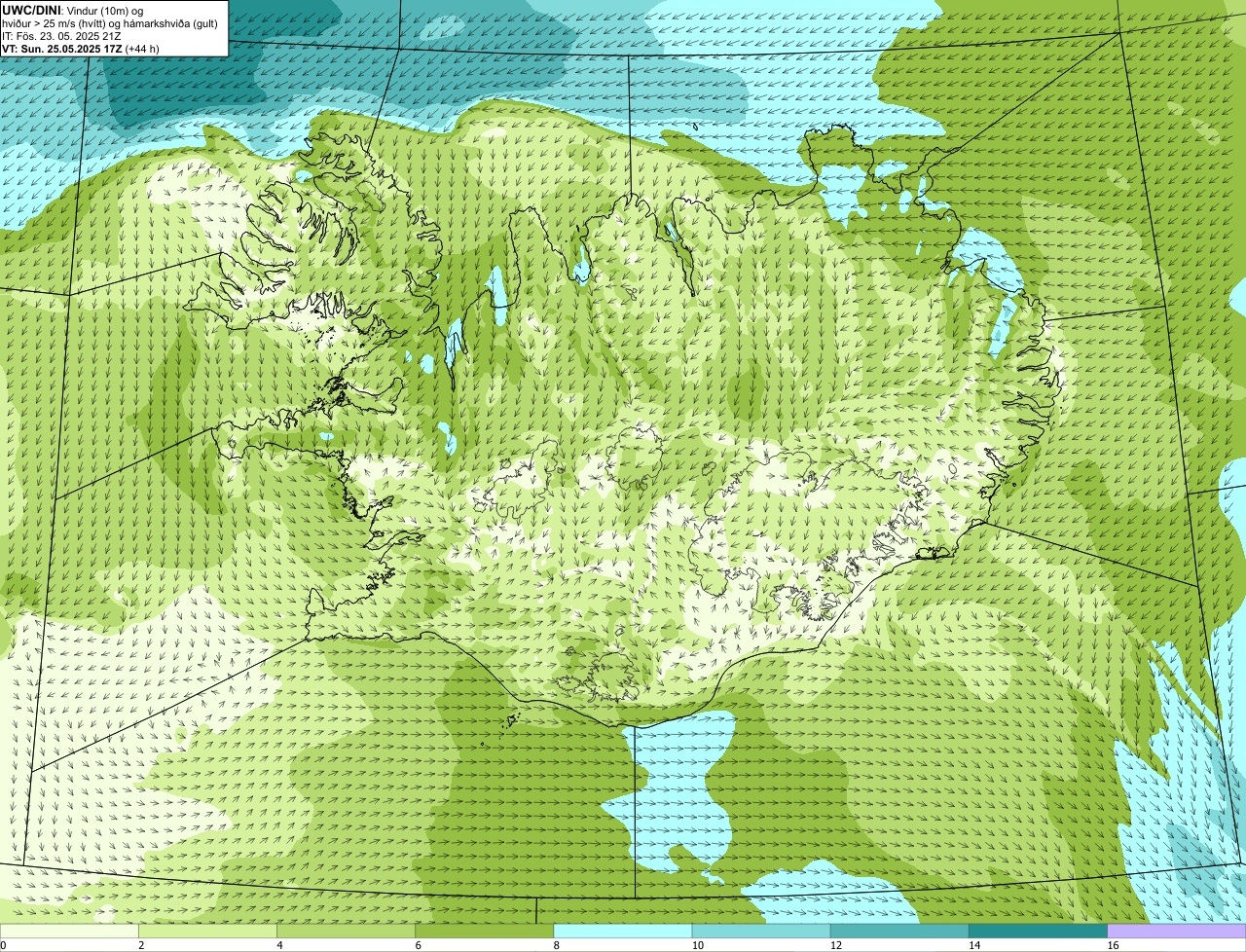1246x952 pixels.
Task: Click the '(+44 h)' forecast offset text
Action: pyautogui.click(x=142, y=49)
